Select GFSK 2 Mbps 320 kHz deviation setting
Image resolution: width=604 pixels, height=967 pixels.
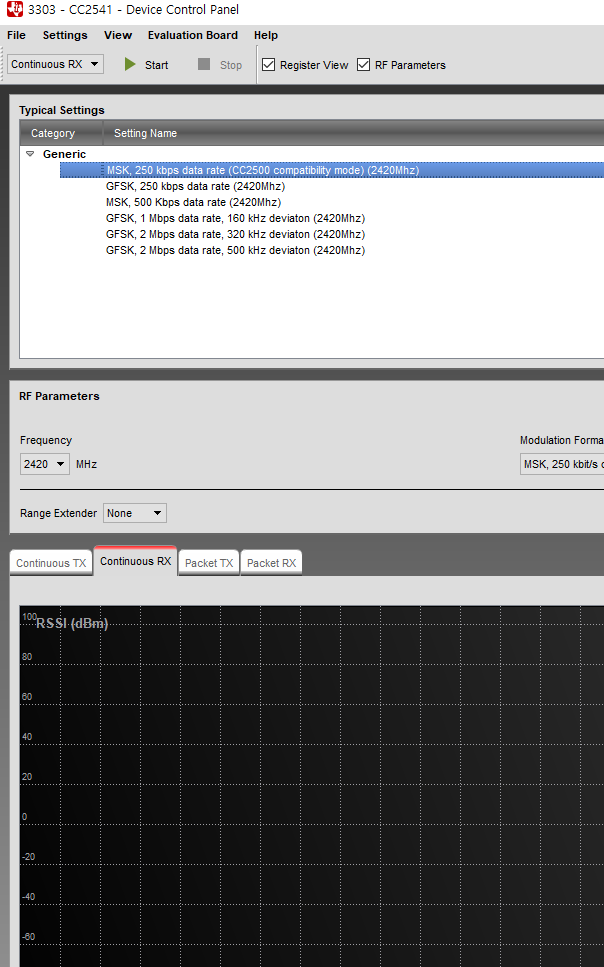coord(235,234)
